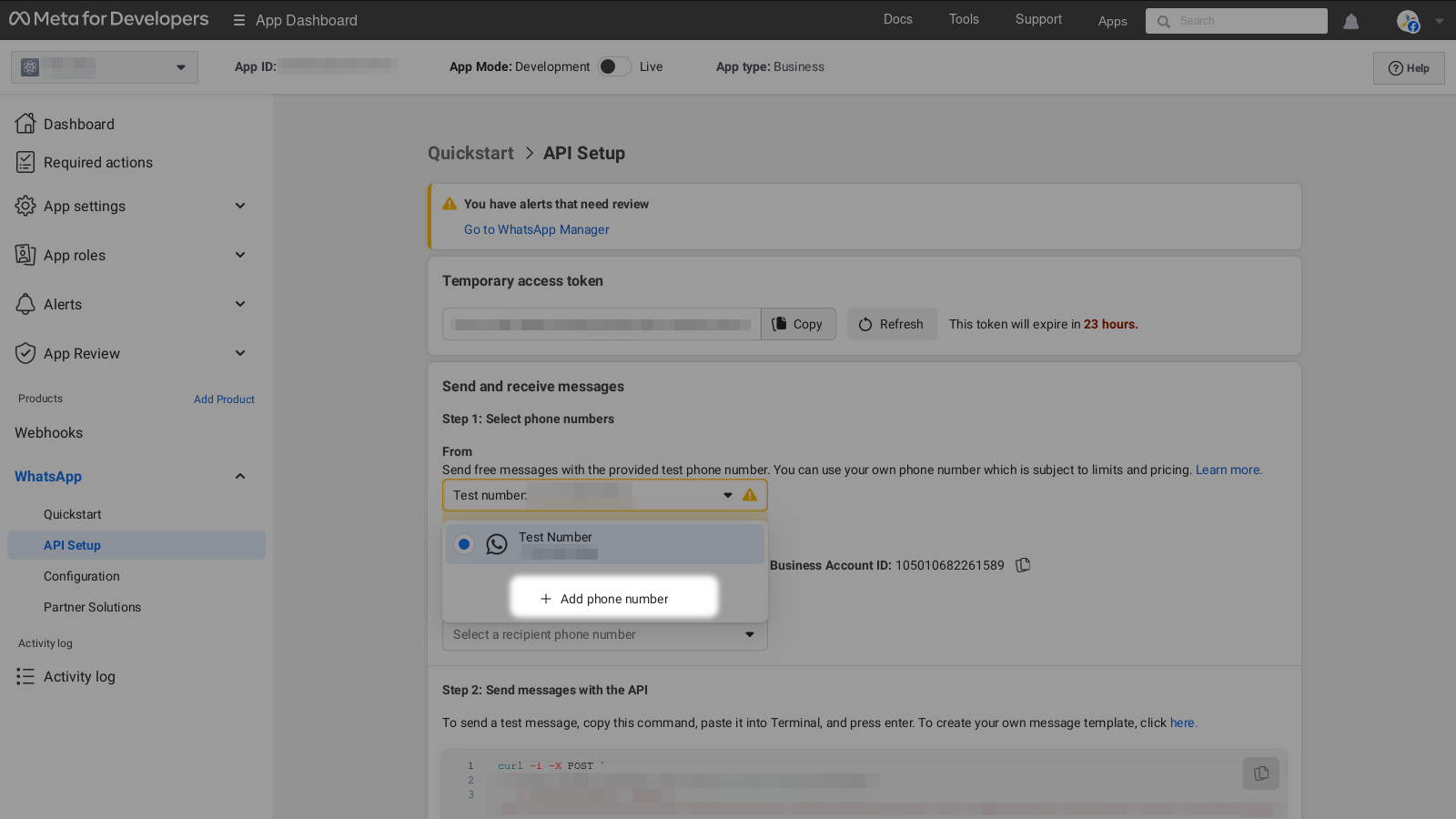The image size is (1456, 819).
Task: Open the Tools menu
Action: click(964, 19)
